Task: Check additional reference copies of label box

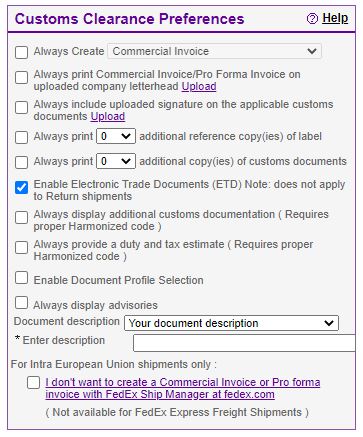Action: 21,137
